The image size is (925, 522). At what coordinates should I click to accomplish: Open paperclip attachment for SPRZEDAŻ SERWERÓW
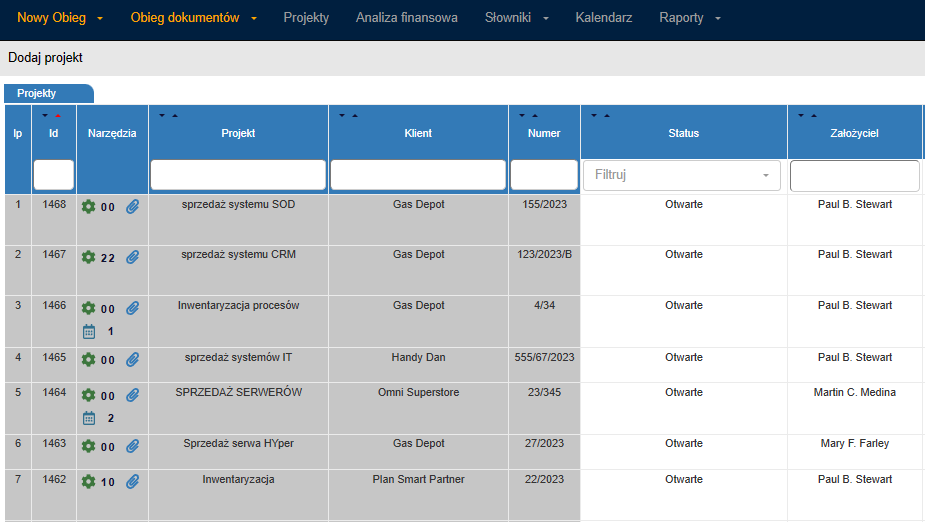pyautogui.click(x=133, y=395)
